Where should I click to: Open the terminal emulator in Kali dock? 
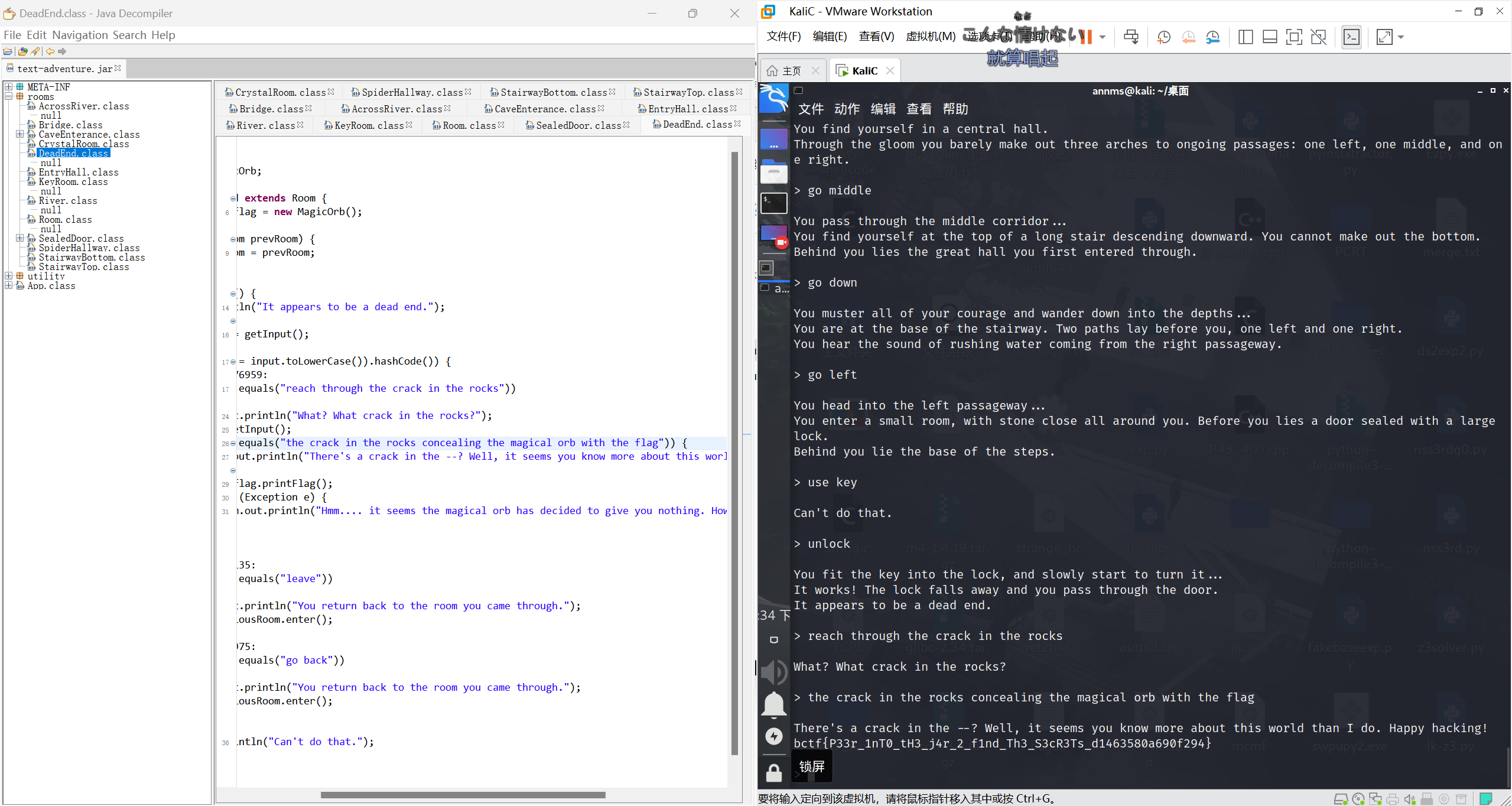tap(773, 203)
